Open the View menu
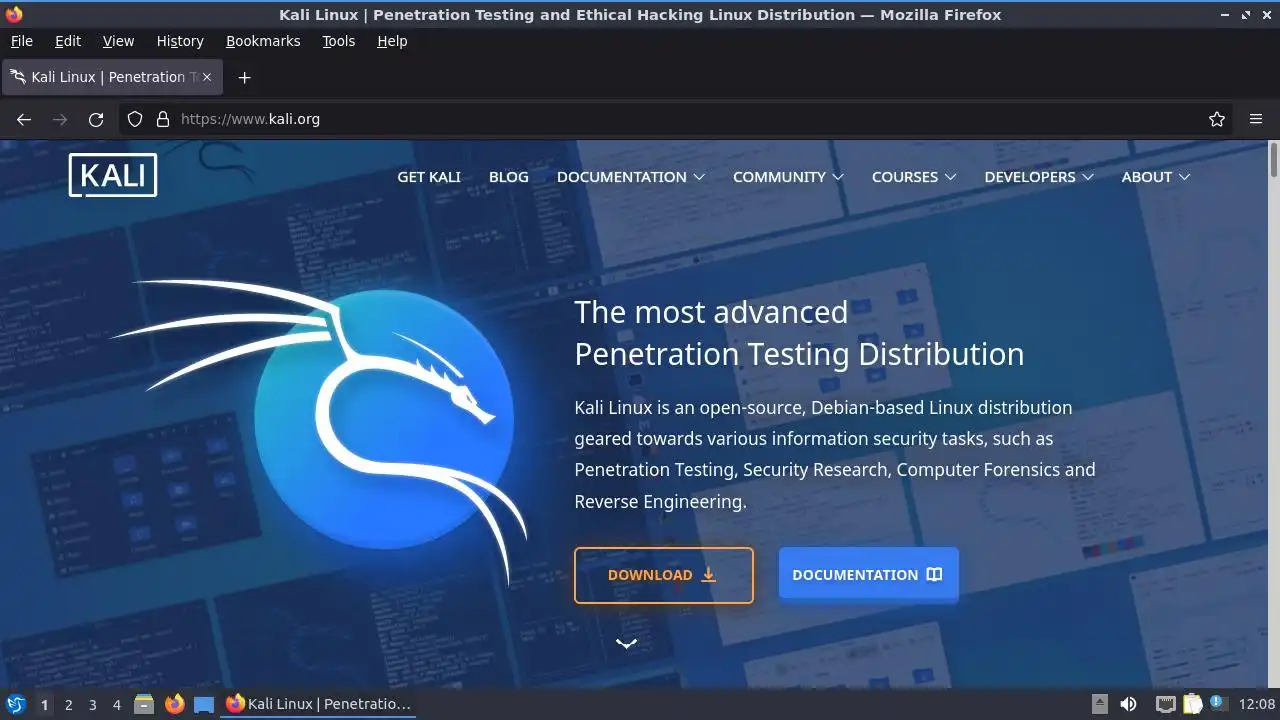1280x720 pixels. (x=118, y=41)
